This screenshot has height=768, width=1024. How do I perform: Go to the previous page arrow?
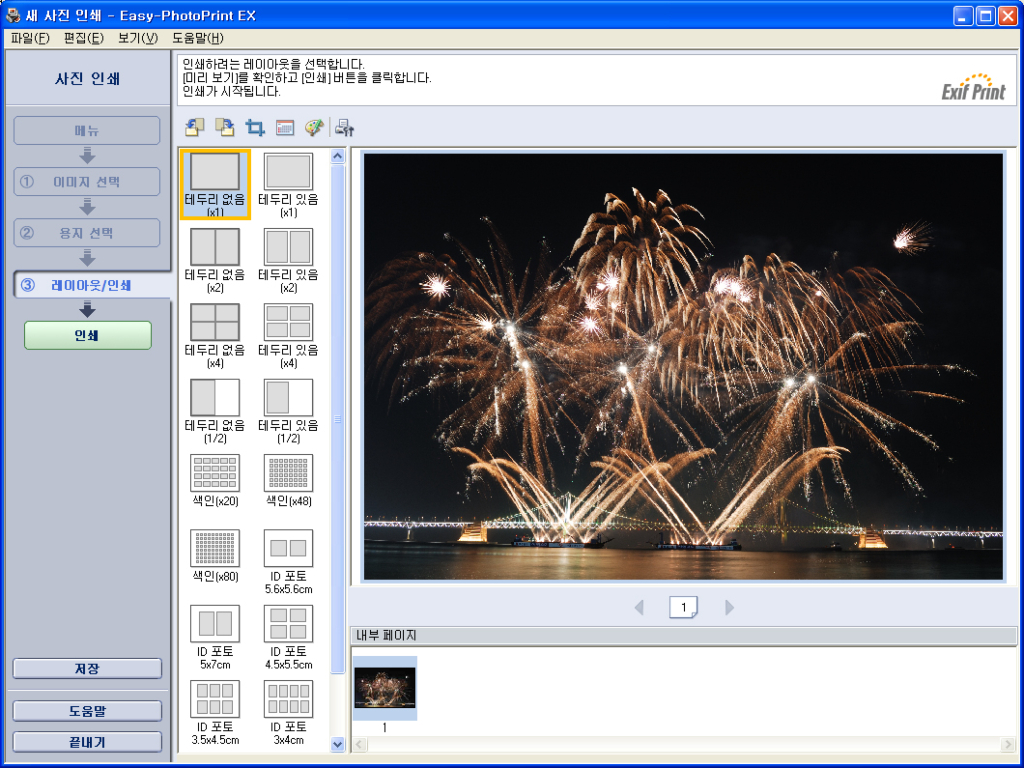pyautogui.click(x=639, y=607)
